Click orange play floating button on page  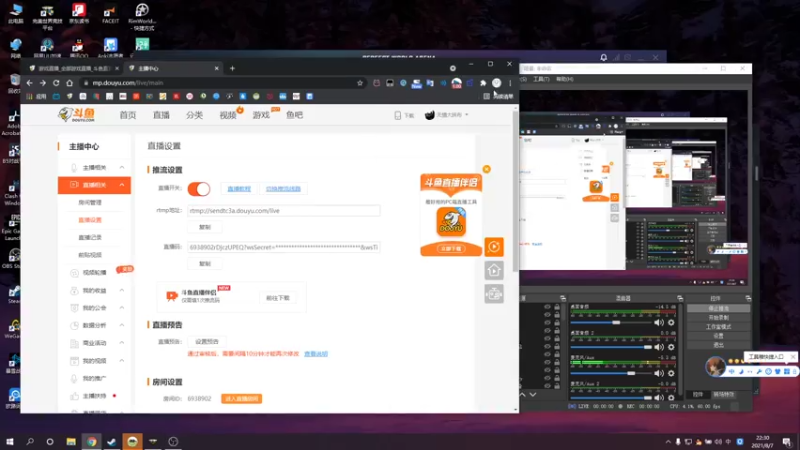click(494, 247)
